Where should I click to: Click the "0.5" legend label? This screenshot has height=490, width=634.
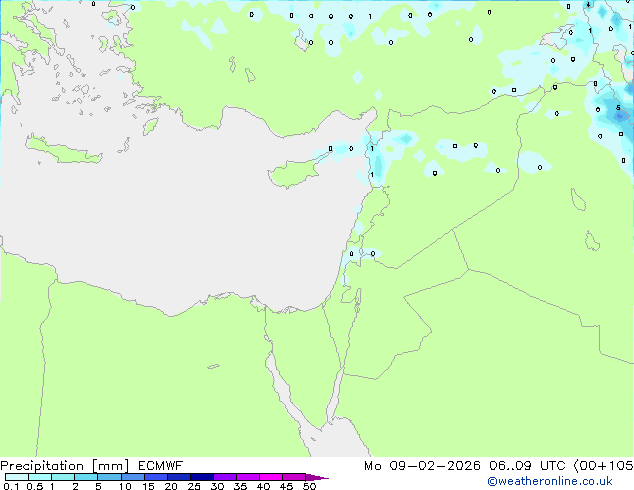click(x=34, y=486)
